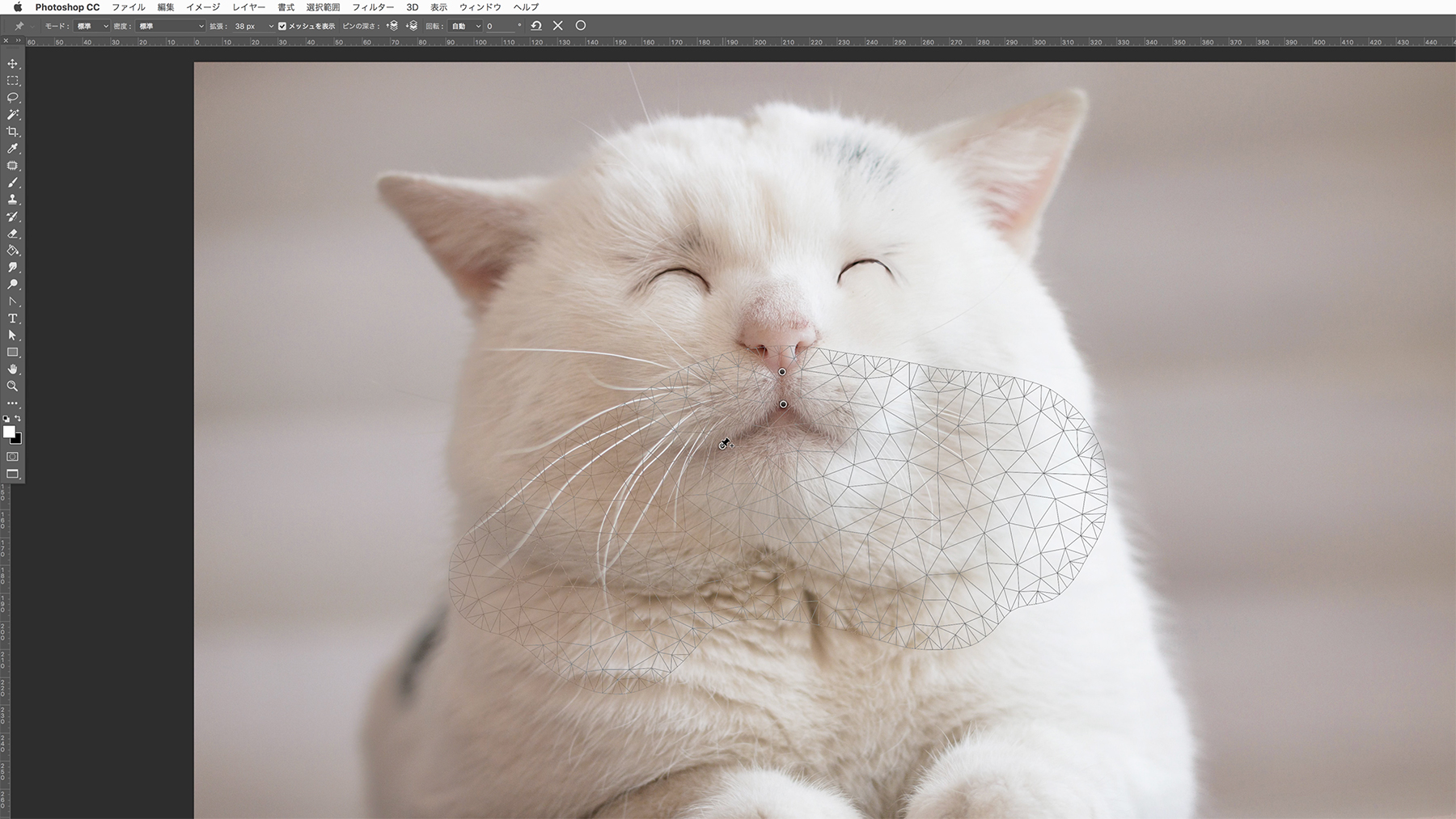Reset default foreground and background colors
Screen dimensions: 1456x819
[6, 419]
